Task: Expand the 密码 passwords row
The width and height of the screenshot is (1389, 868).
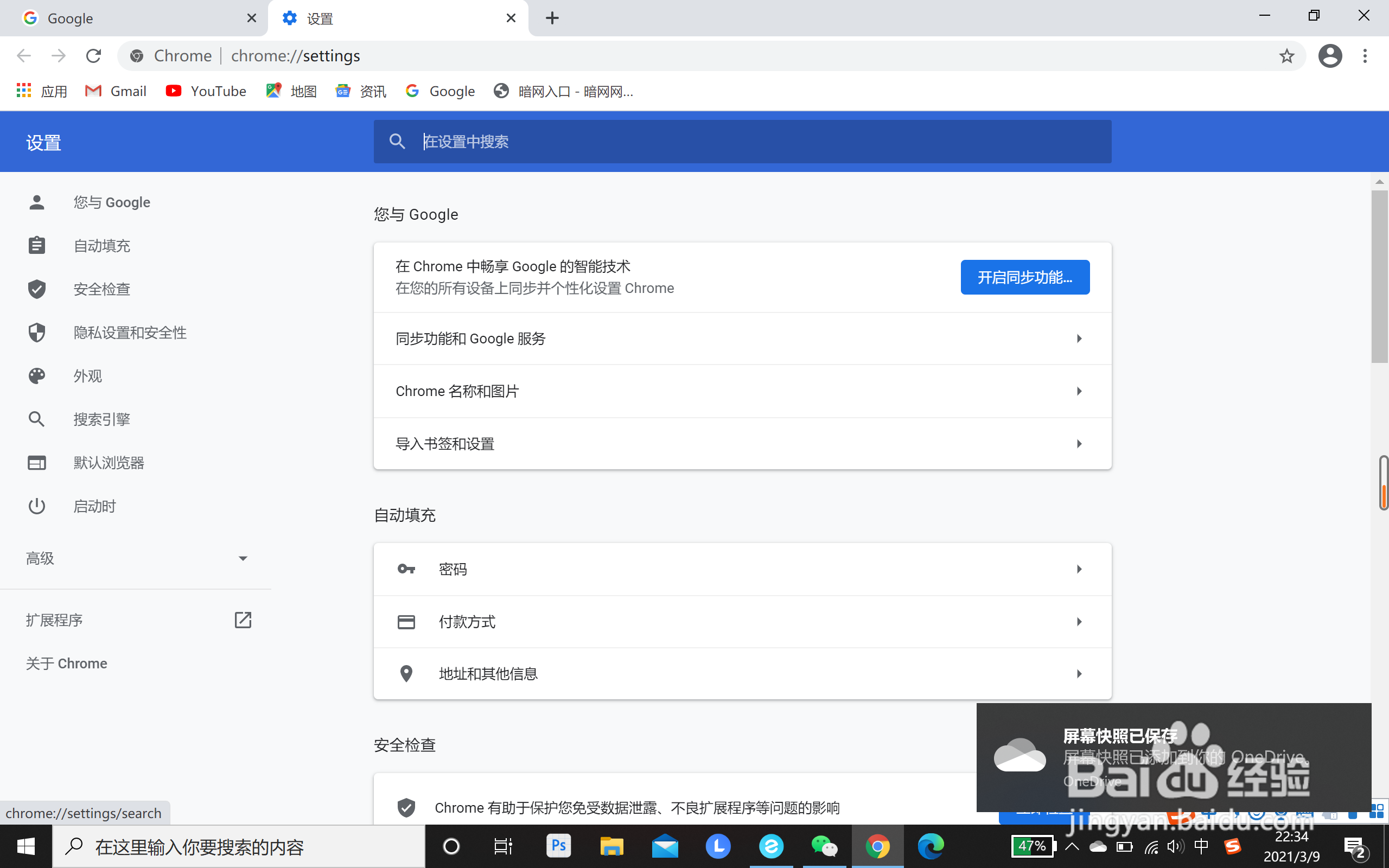Action: click(742, 569)
